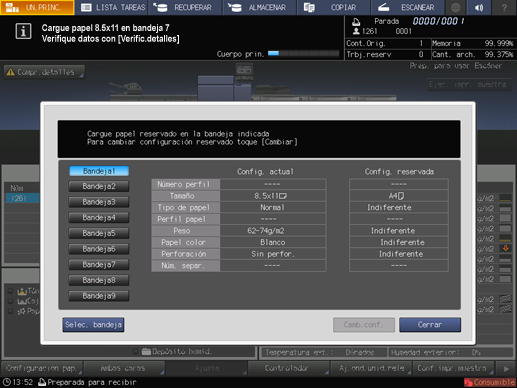Click Ambas caras bottom button

coord(124,368)
